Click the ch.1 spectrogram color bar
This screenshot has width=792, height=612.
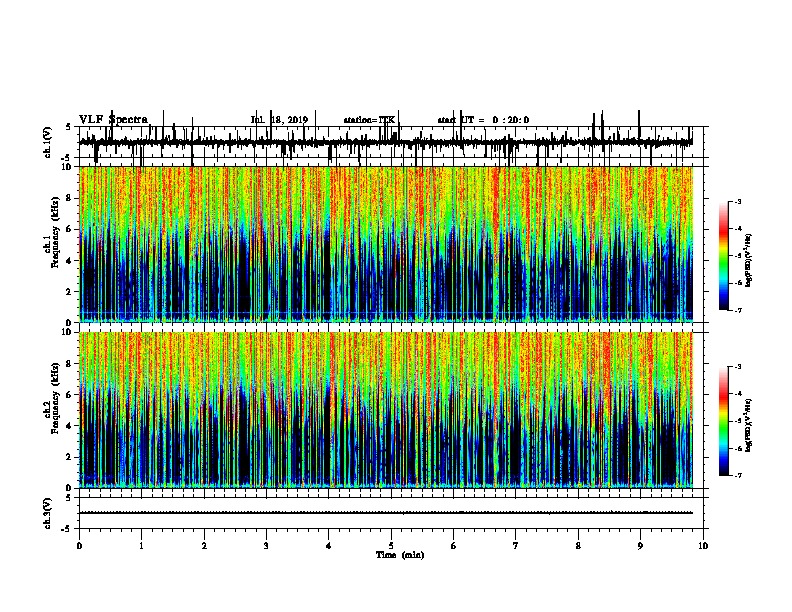click(724, 255)
